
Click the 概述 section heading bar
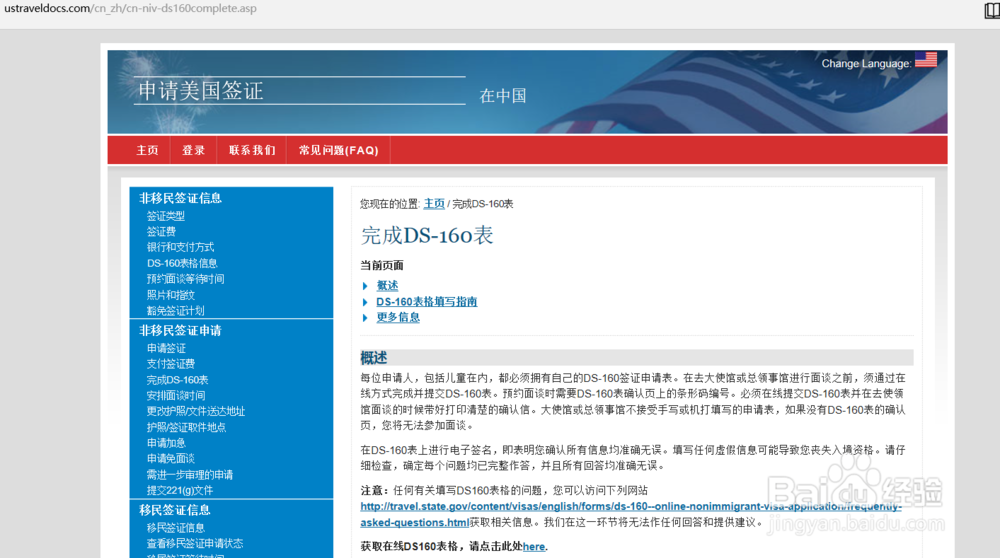point(636,357)
